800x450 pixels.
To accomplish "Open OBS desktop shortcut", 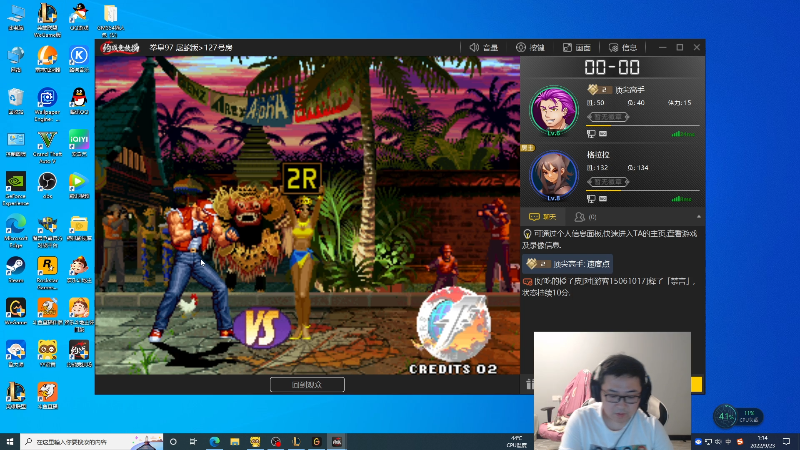I will 47,185.
